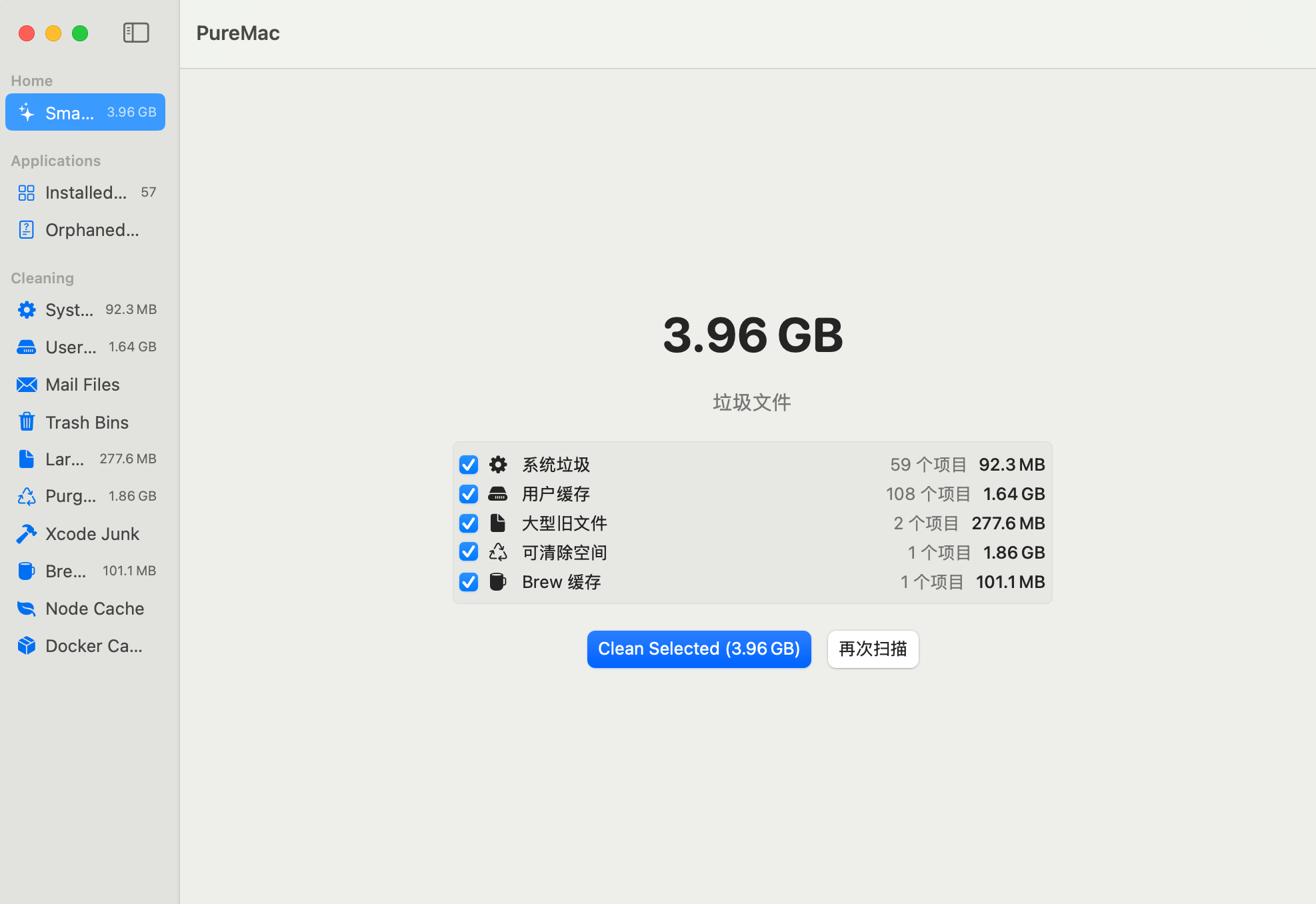Toggle the 可清除空间 checkbox

469,552
